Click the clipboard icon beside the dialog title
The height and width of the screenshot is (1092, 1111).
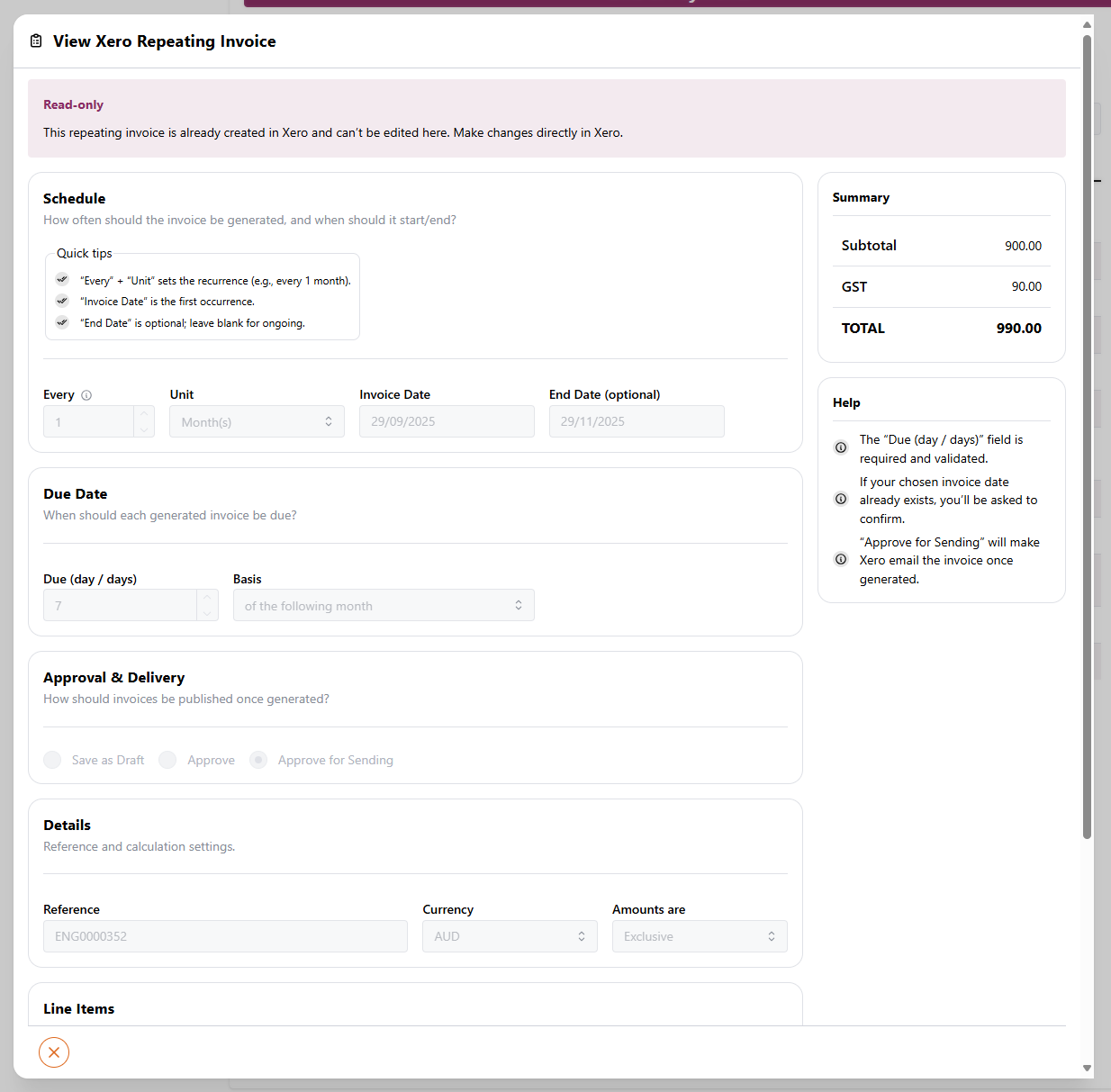[36, 41]
